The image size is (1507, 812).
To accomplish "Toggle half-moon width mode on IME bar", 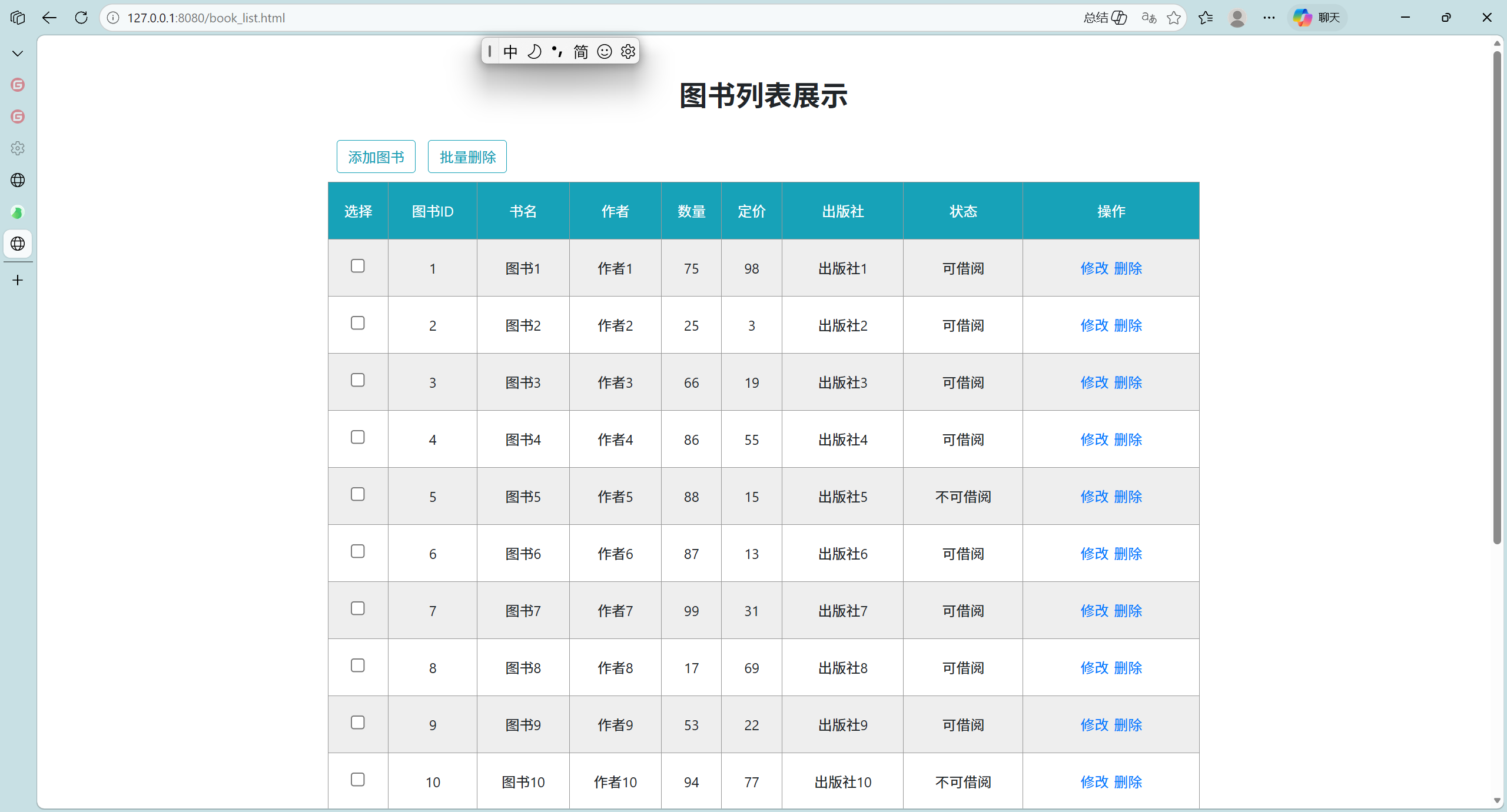I will pos(534,52).
